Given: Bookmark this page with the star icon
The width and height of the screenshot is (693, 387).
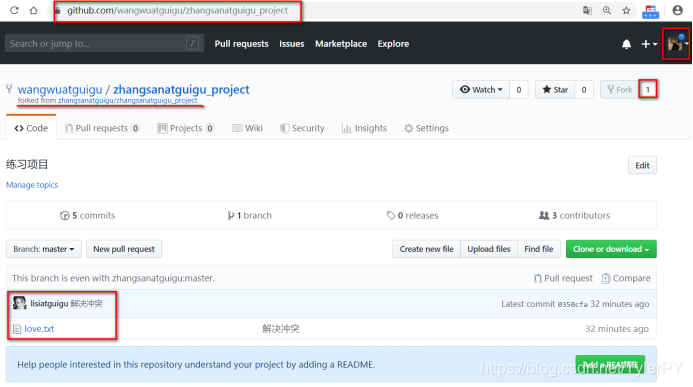Looking at the screenshot, I should (626, 10).
